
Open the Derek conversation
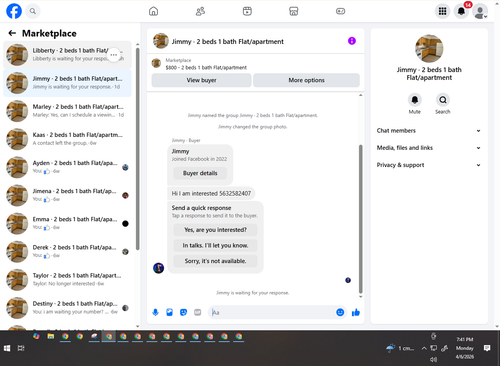pos(68,251)
